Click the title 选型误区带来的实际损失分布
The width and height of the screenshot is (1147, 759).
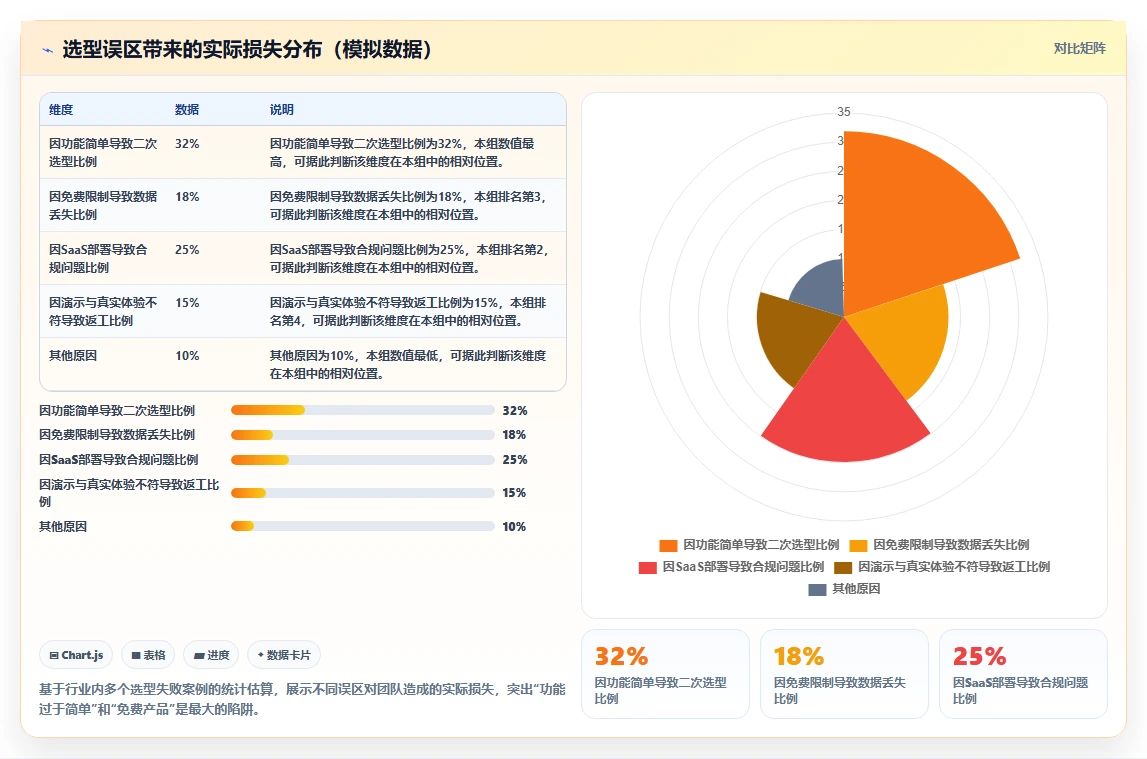(192, 50)
